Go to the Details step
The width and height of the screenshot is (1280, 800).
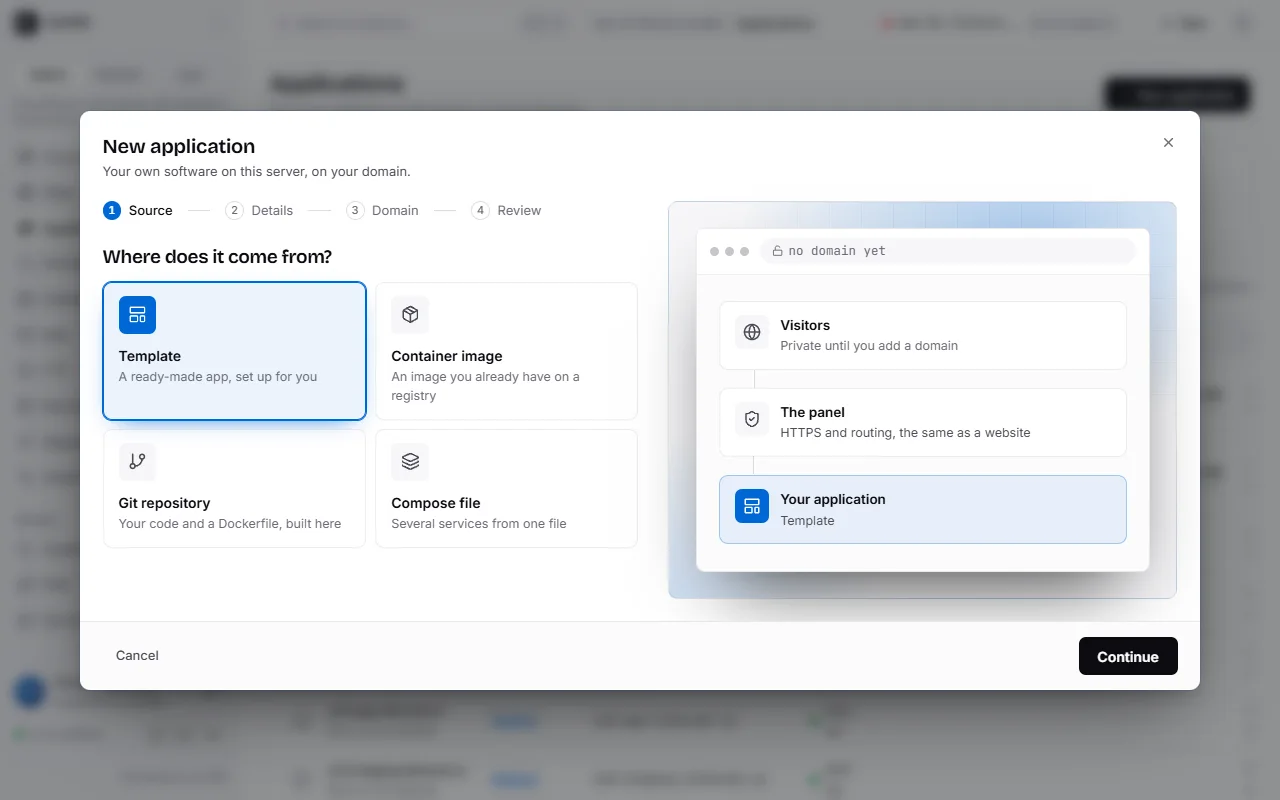pos(260,210)
